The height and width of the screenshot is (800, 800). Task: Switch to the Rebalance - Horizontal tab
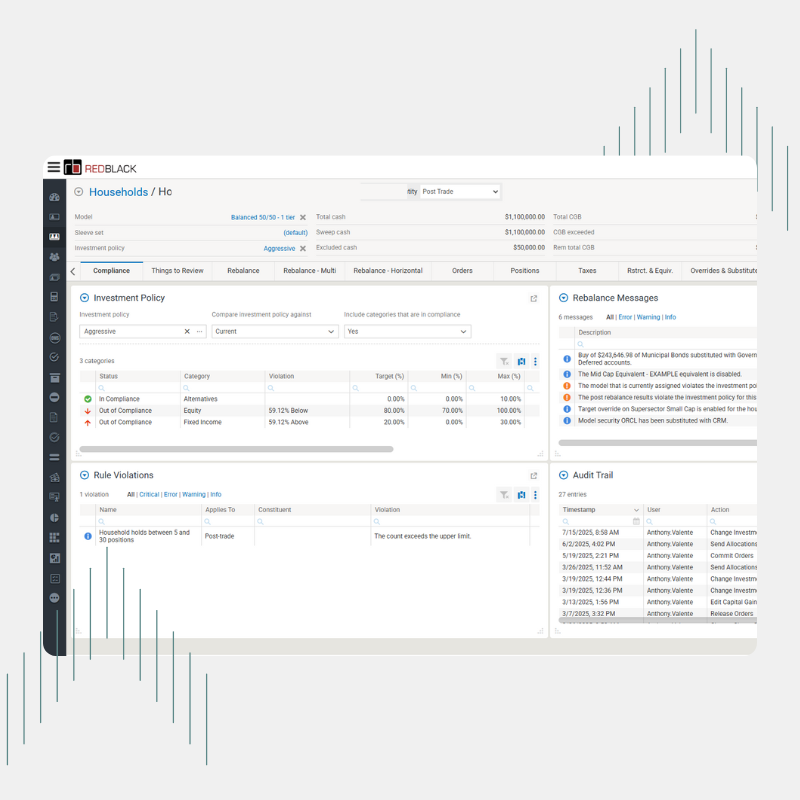[388, 271]
